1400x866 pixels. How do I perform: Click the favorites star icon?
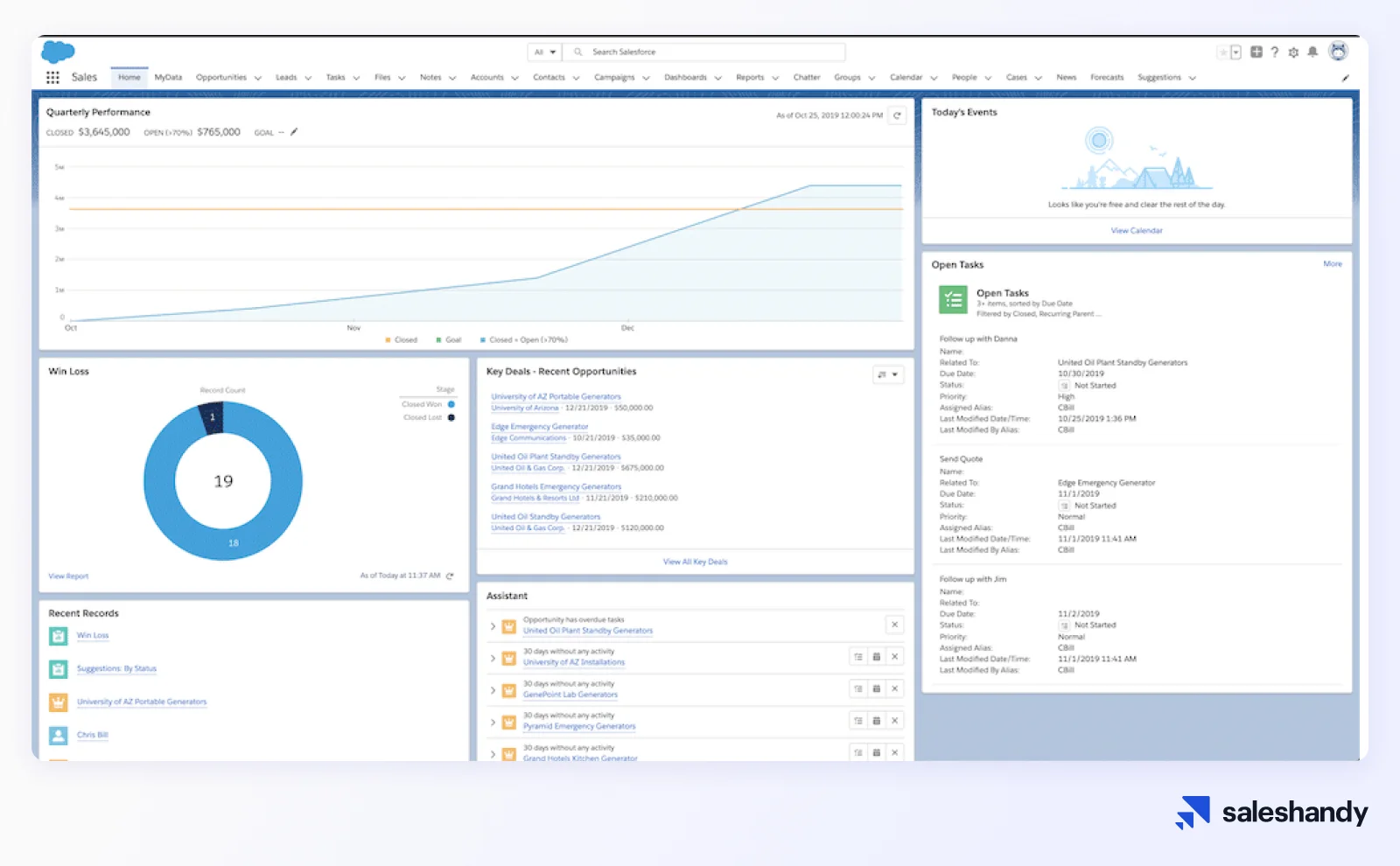click(1222, 52)
